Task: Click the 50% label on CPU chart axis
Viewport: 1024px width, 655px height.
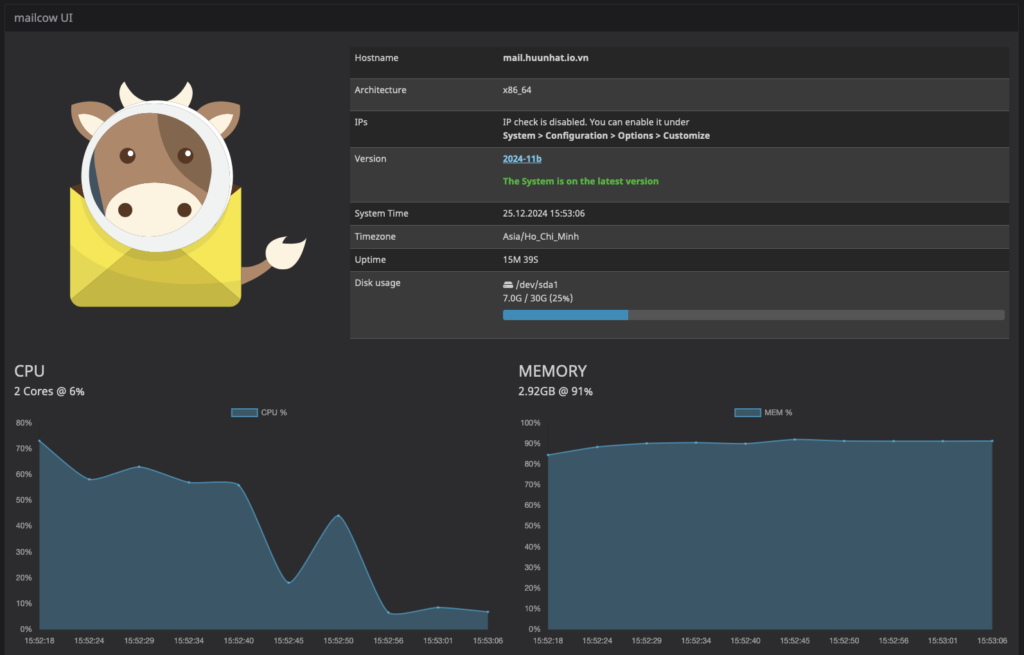Action: (x=24, y=500)
